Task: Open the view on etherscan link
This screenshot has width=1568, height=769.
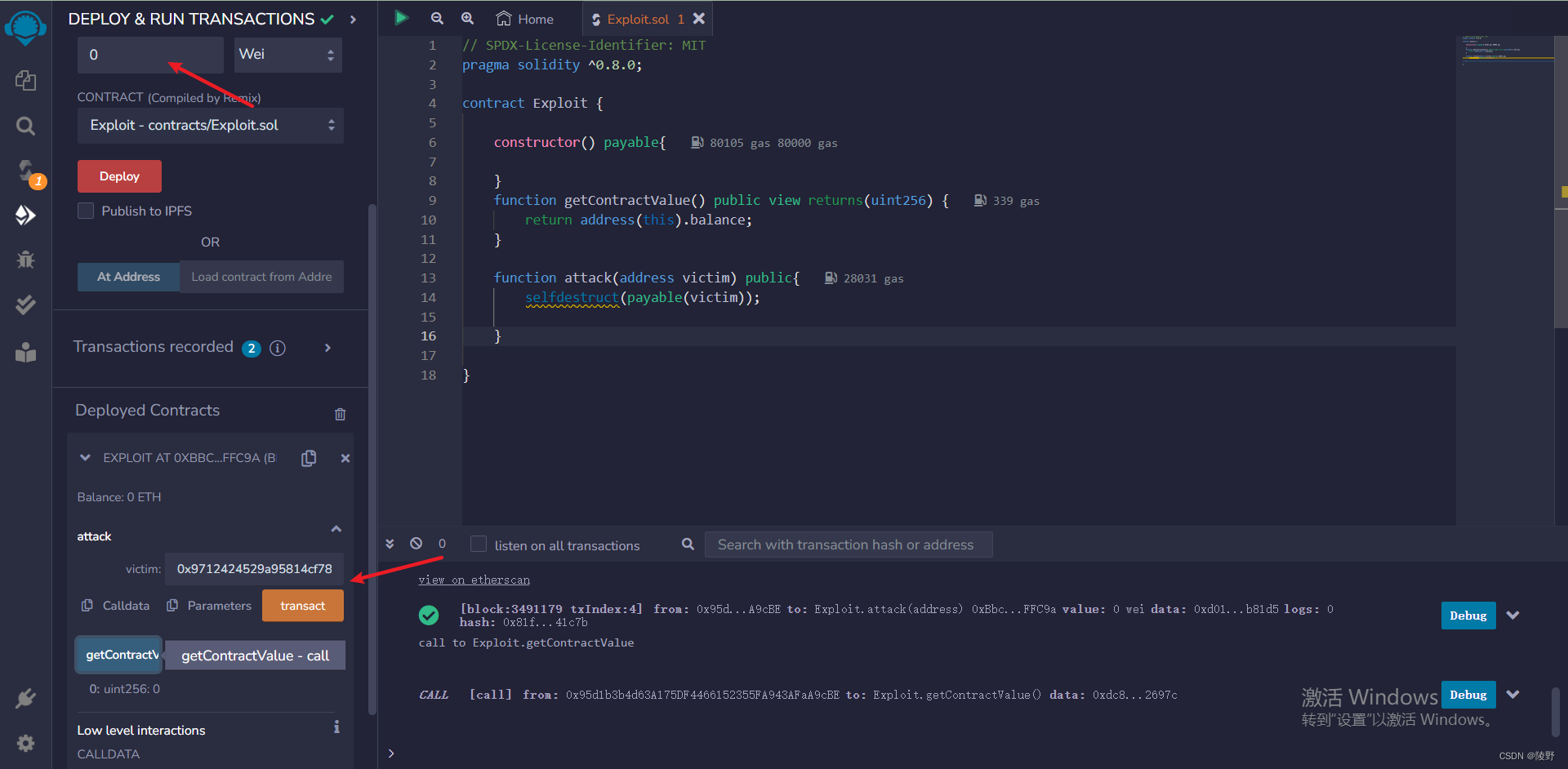Action: point(474,580)
